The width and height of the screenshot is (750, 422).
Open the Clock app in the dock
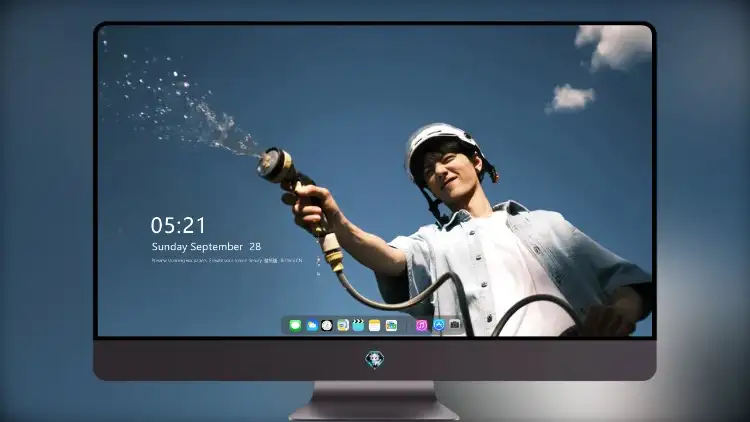point(327,325)
